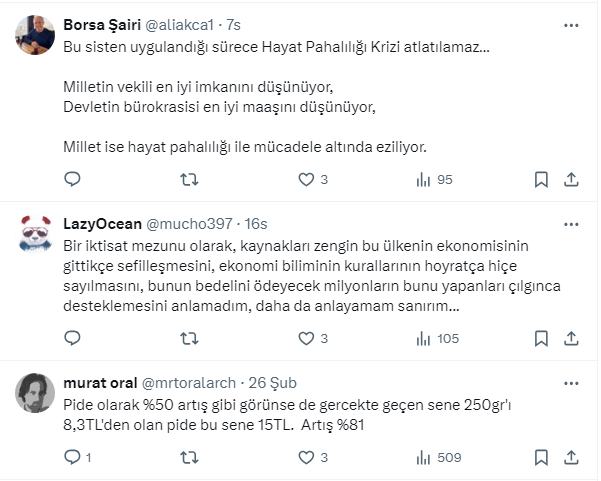
Task: Bookmark Borsa Şairi's tweet
Action: coord(541,180)
